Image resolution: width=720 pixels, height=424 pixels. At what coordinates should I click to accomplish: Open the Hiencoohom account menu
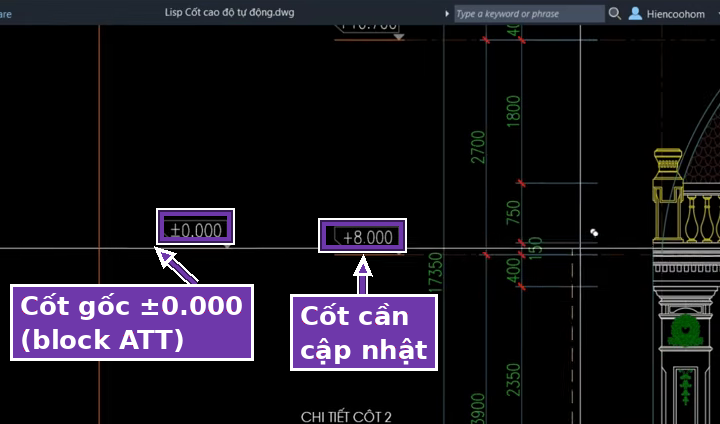pyautogui.click(x=675, y=14)
